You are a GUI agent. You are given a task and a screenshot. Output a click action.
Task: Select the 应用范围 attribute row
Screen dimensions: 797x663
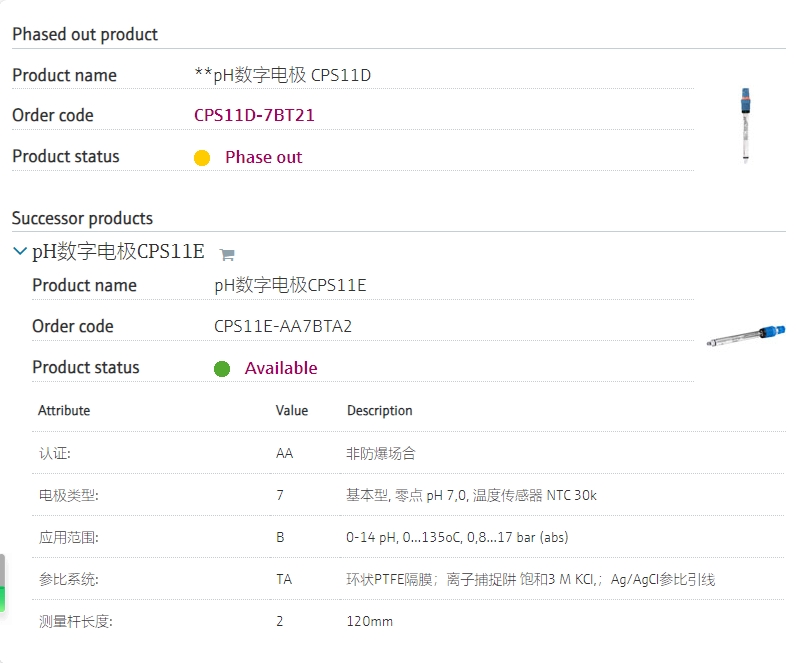click(409, 537)
